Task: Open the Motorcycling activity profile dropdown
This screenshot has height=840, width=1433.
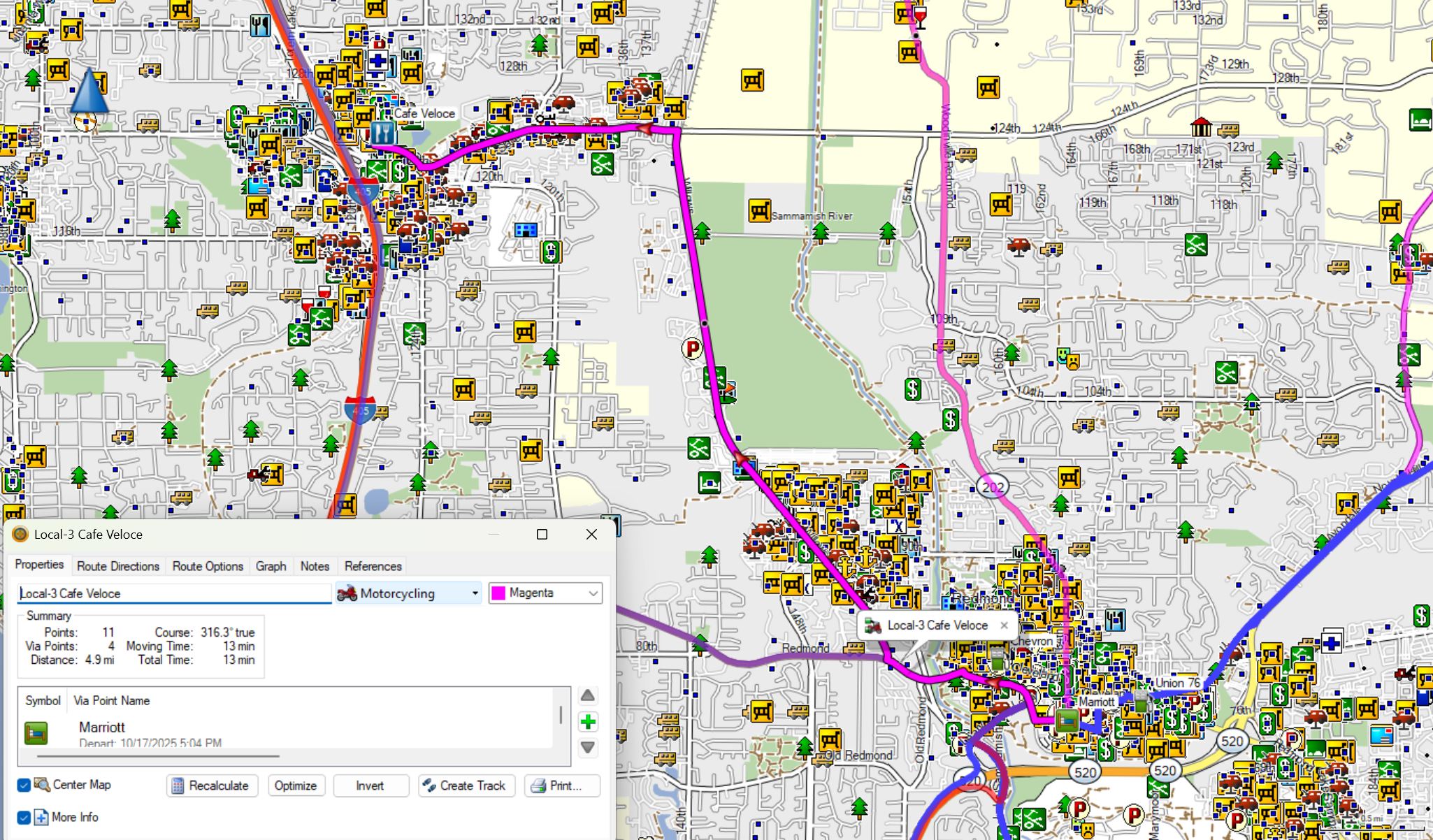Action: tap(475, 593)
